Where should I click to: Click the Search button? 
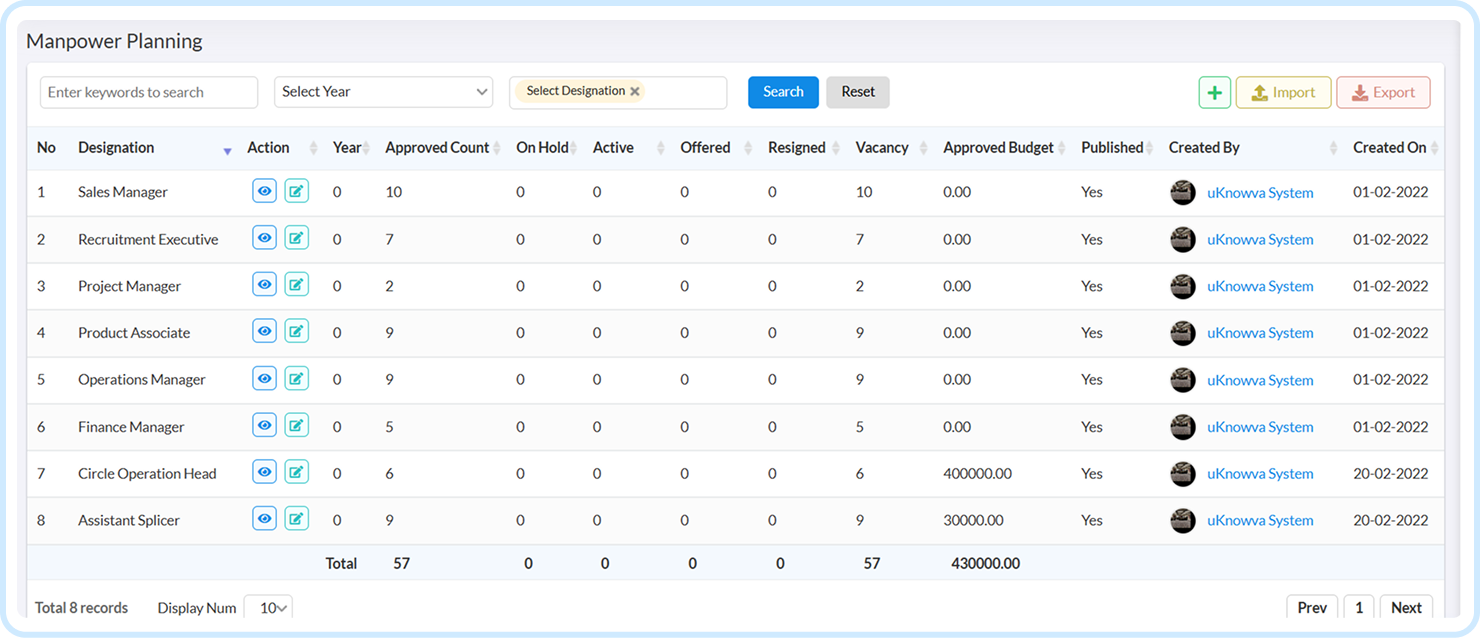[x=783, y=92]
